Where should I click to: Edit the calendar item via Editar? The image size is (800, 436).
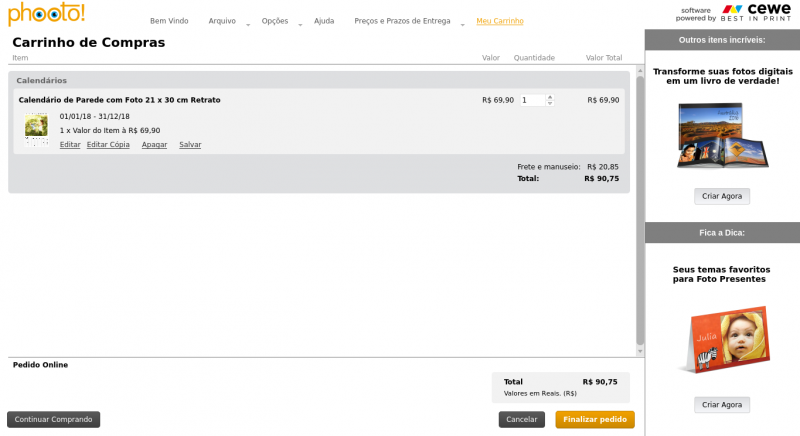[70, 145]
